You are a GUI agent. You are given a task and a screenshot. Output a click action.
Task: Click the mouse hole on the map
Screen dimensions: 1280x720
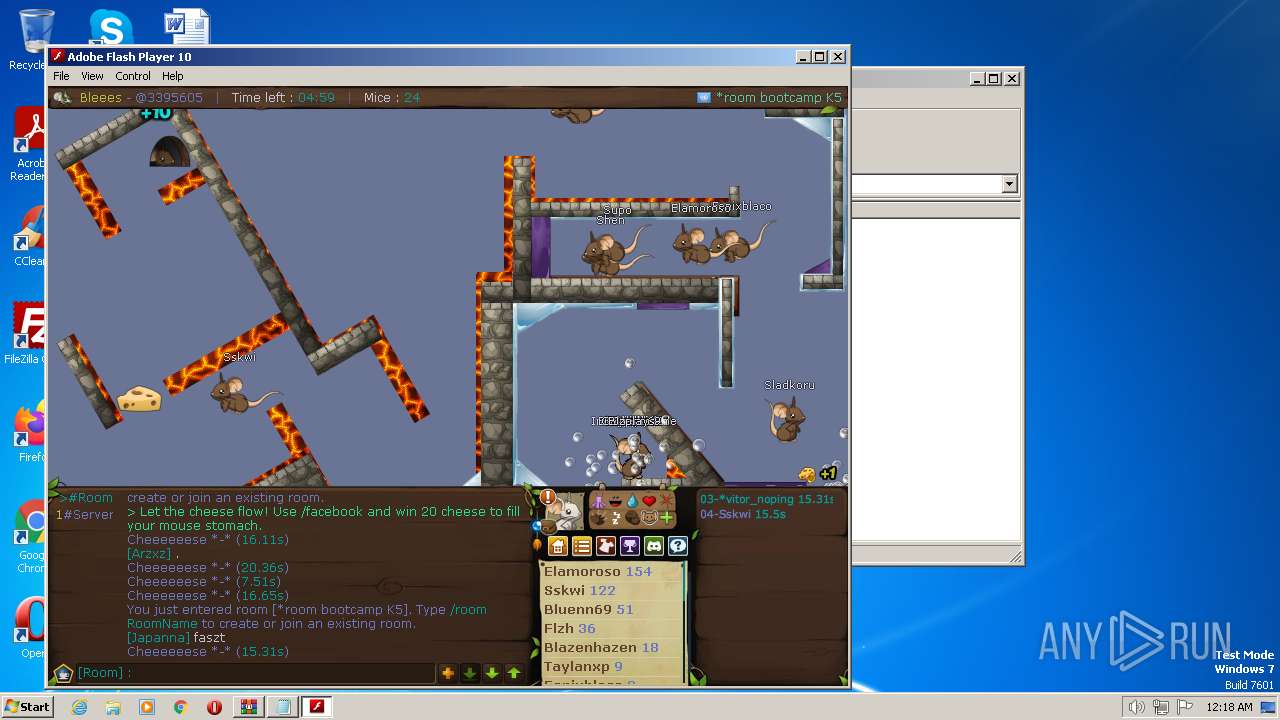[168, 152]
